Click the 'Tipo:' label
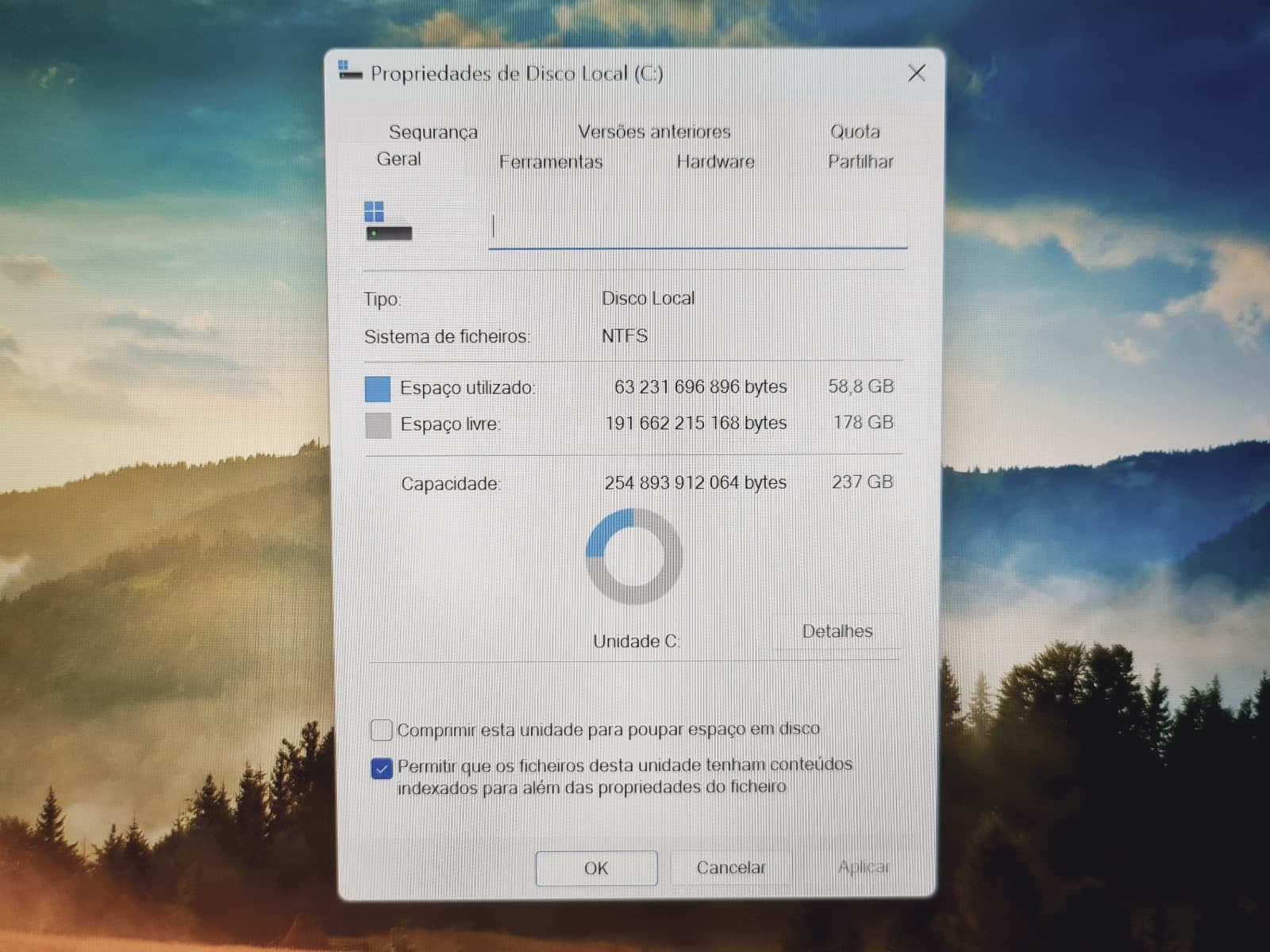The height and width of the screenshot is (952, 1270). [x=383, y=299]
